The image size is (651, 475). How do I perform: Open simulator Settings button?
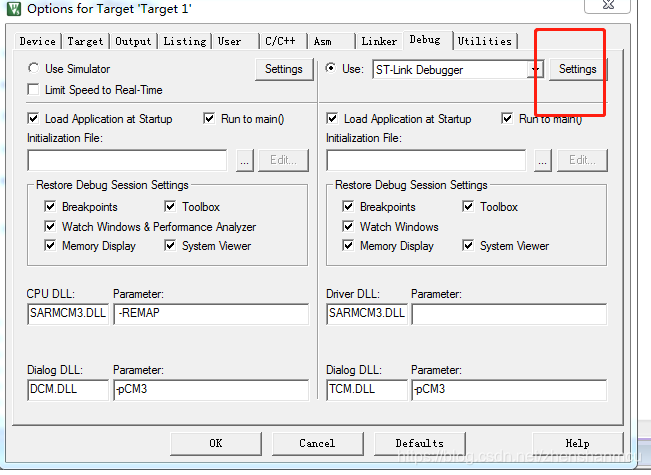point(284,69)
